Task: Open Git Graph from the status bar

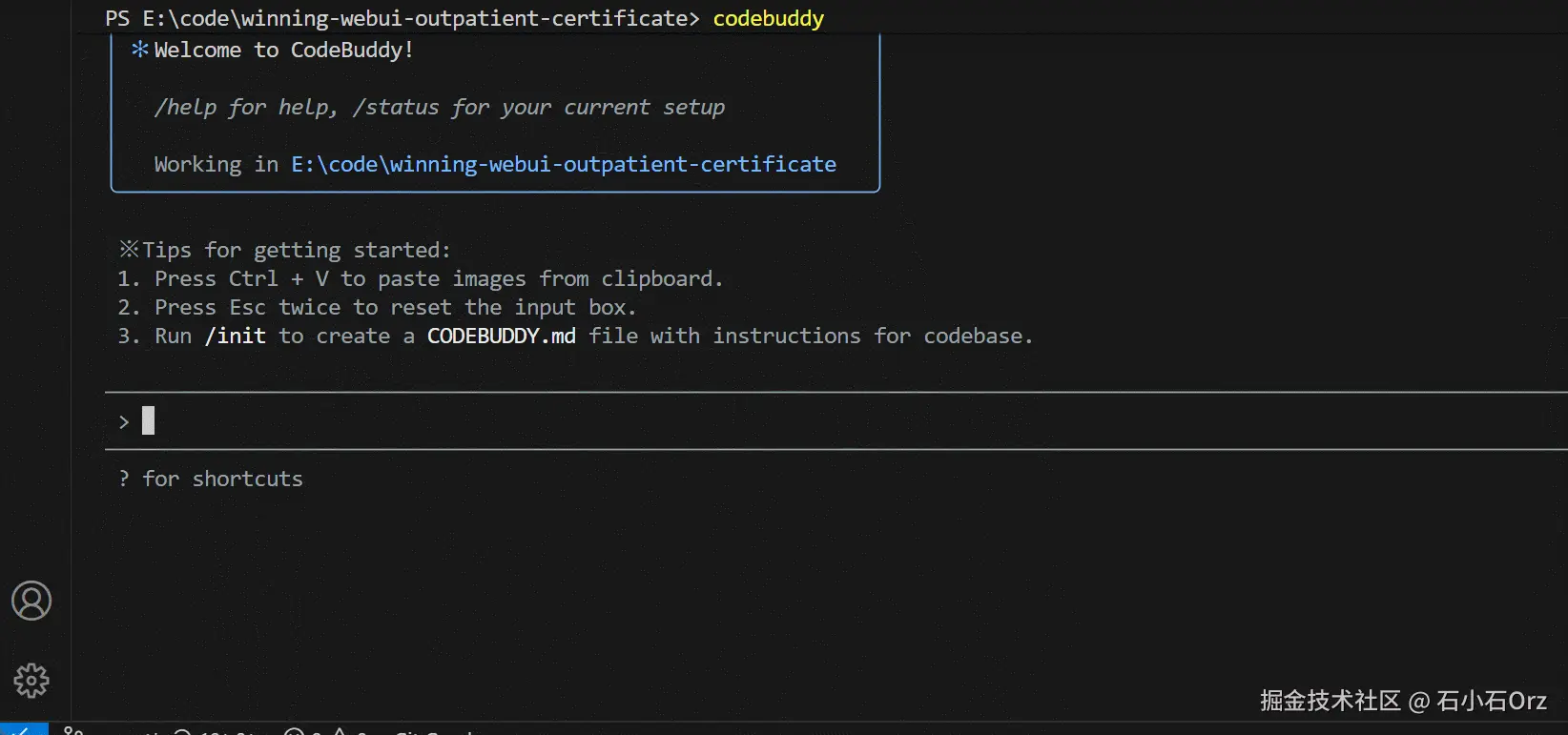Action: tap(434, 732)
